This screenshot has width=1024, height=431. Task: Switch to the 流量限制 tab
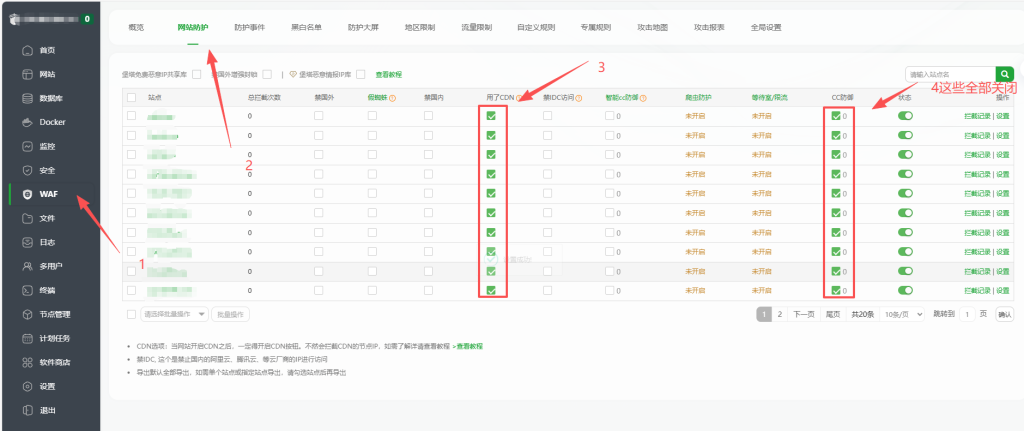click(477, 27)
